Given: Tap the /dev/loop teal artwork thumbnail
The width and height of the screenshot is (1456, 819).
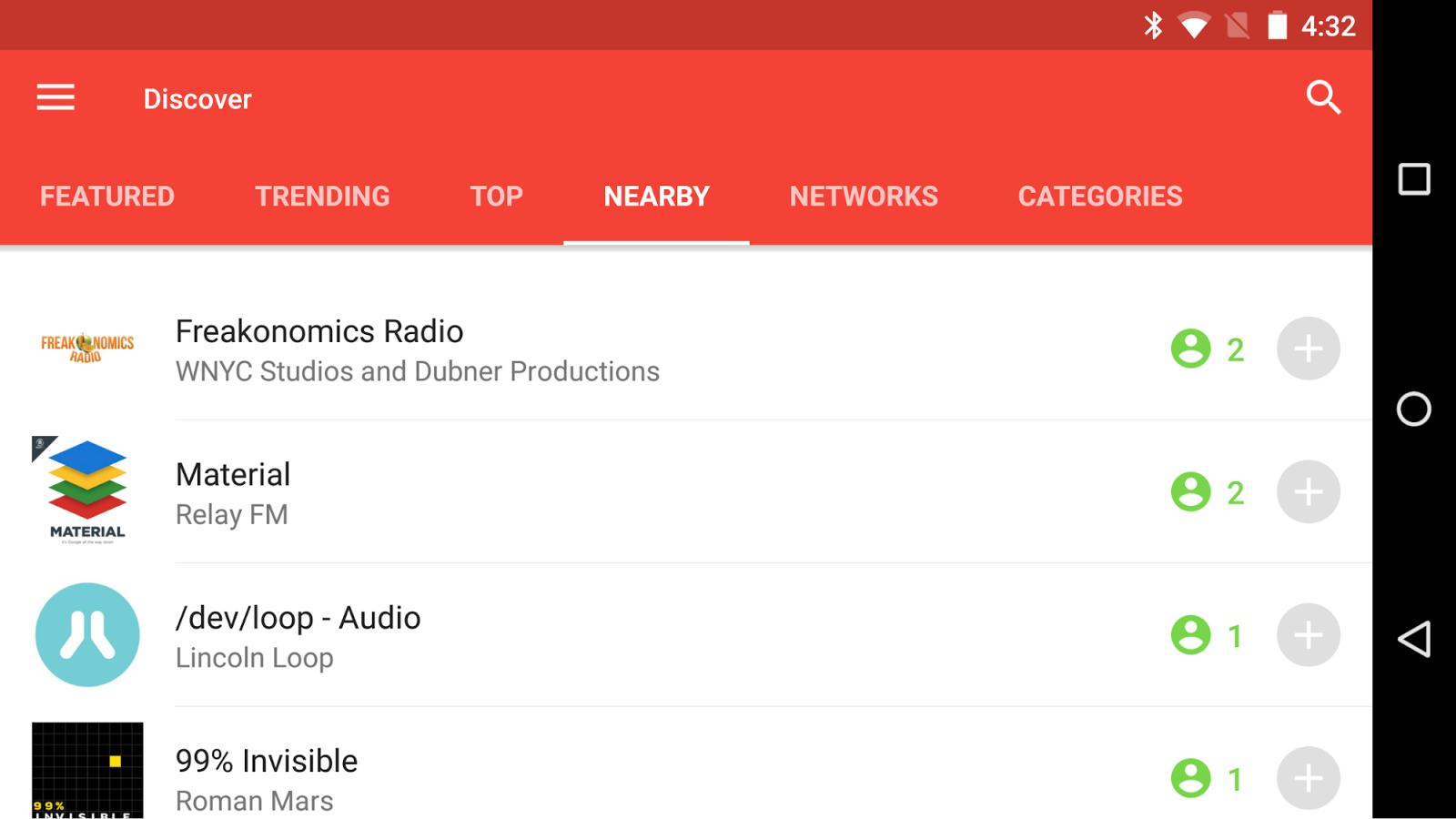Looking at the screenshot, I should pyautogui.click(x=87, y=635).
